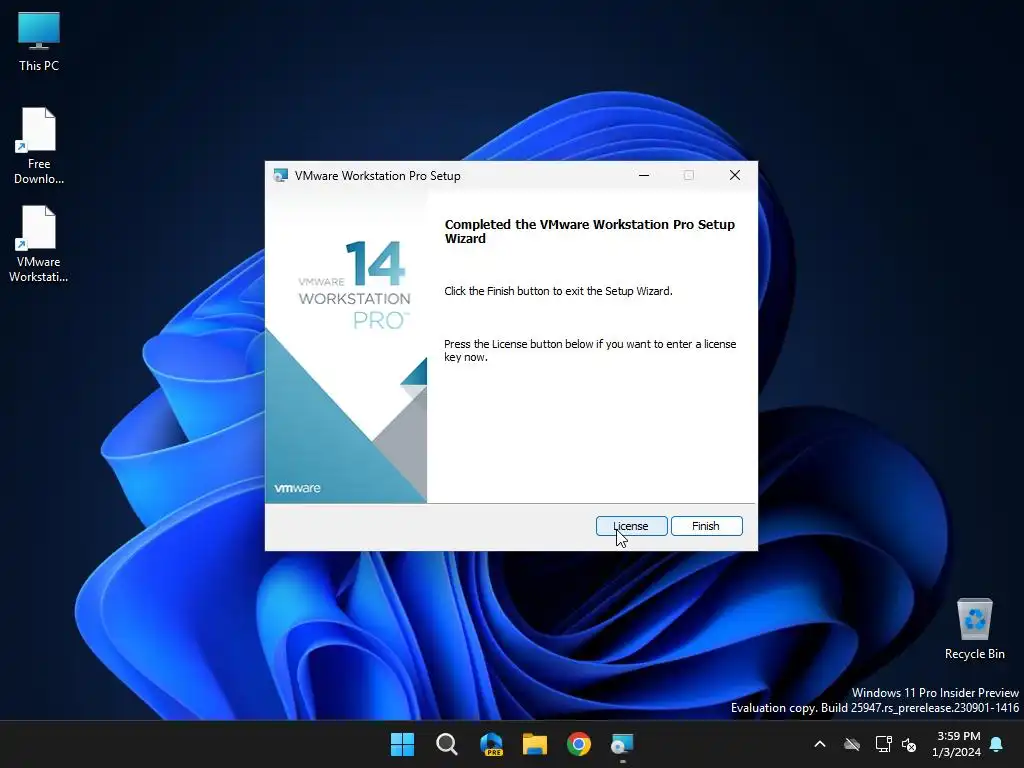Screen dimensions: 1024x768
Task: Click Finish to exit the Setup Wizard
Action: [x=706, y=526]
